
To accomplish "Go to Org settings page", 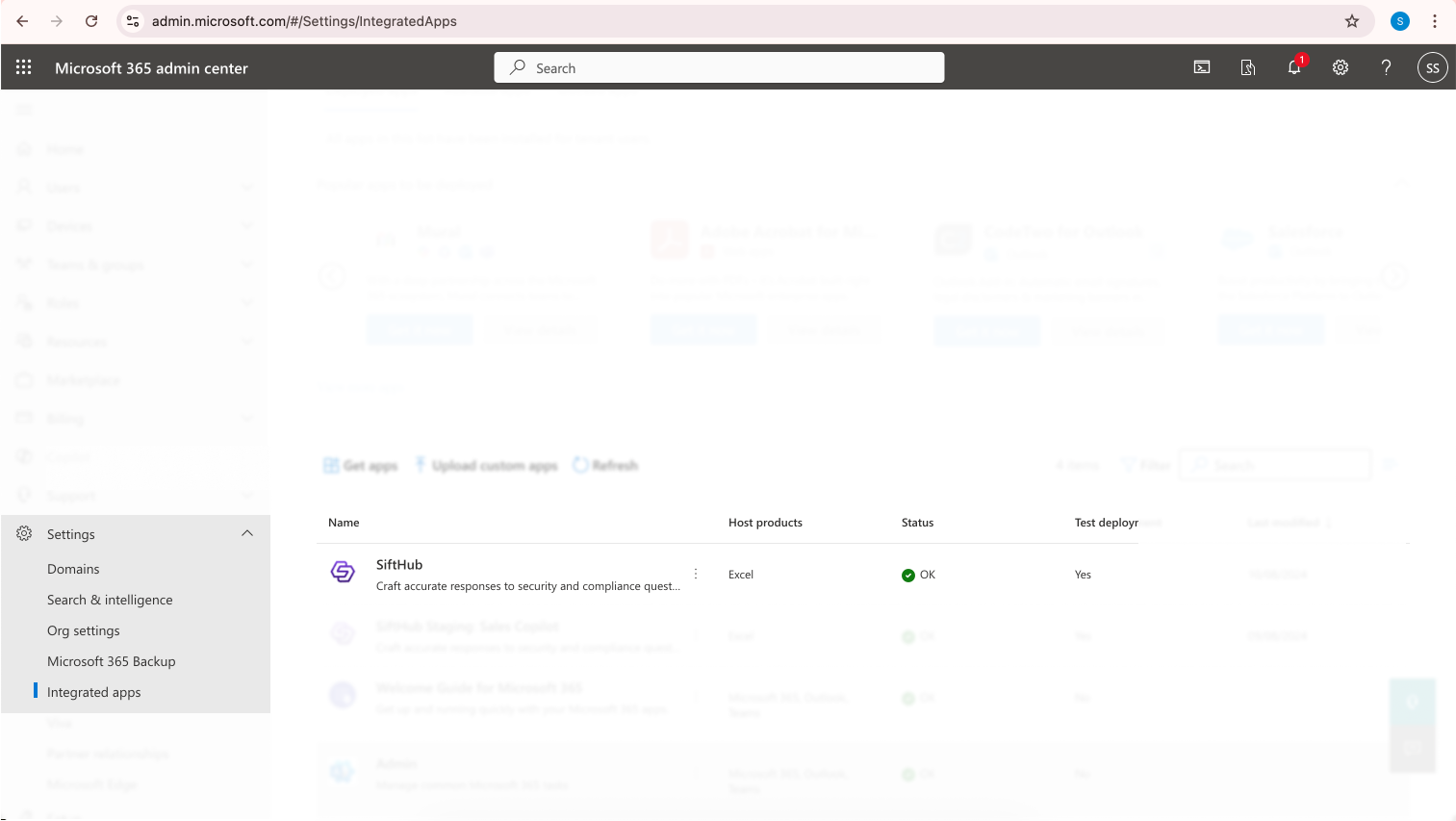I will click(x=84, y=630).
